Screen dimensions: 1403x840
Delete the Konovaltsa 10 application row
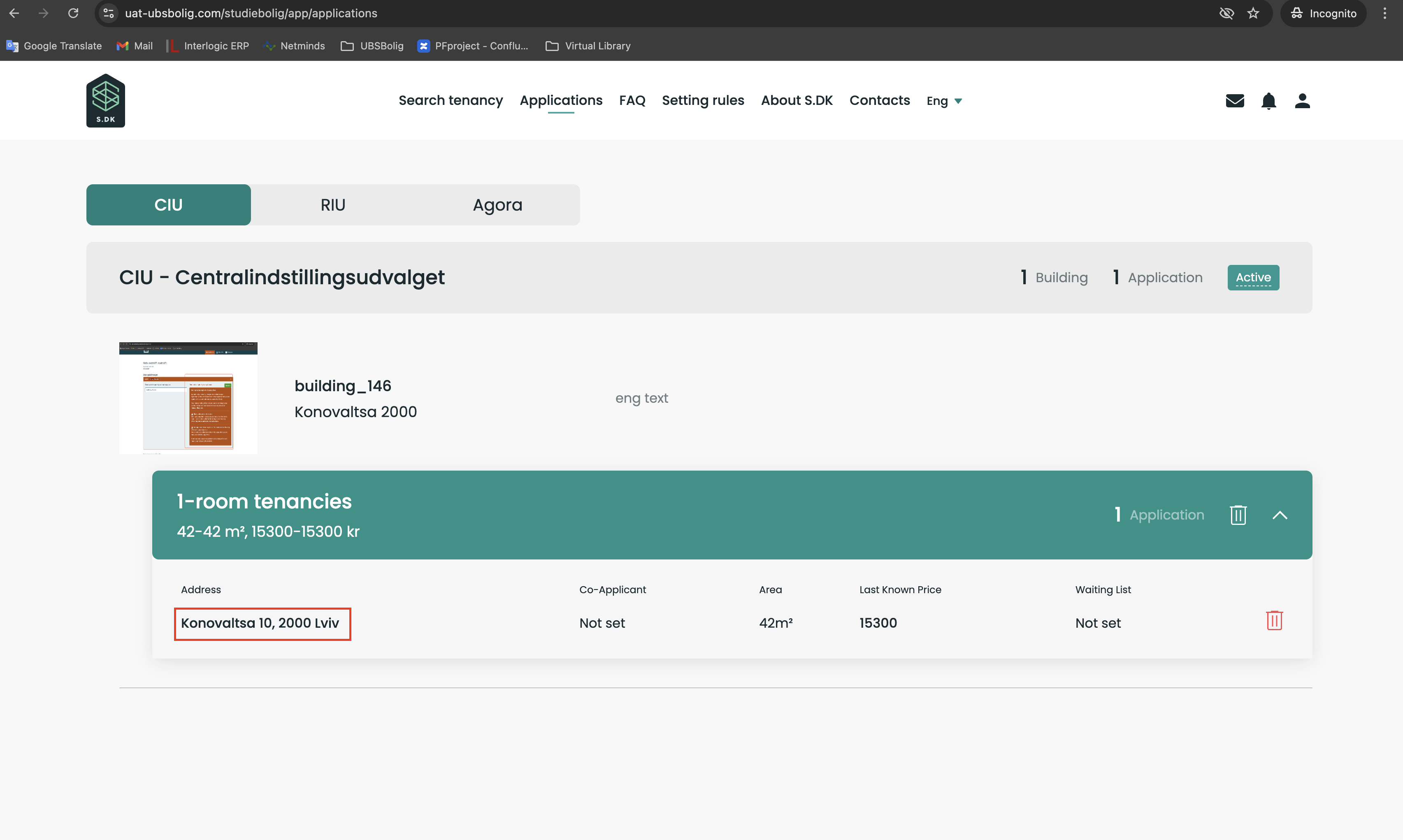tap(1274, 621)
